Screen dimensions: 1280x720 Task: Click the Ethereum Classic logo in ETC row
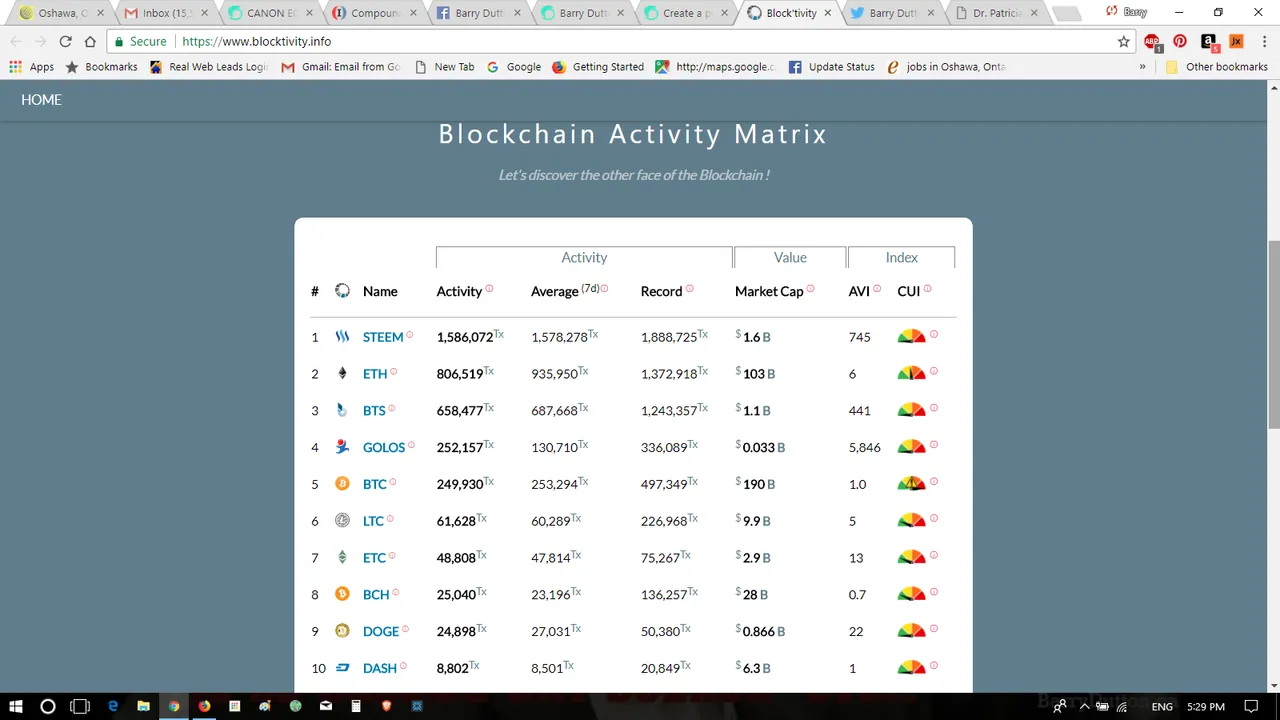(342, 557)
